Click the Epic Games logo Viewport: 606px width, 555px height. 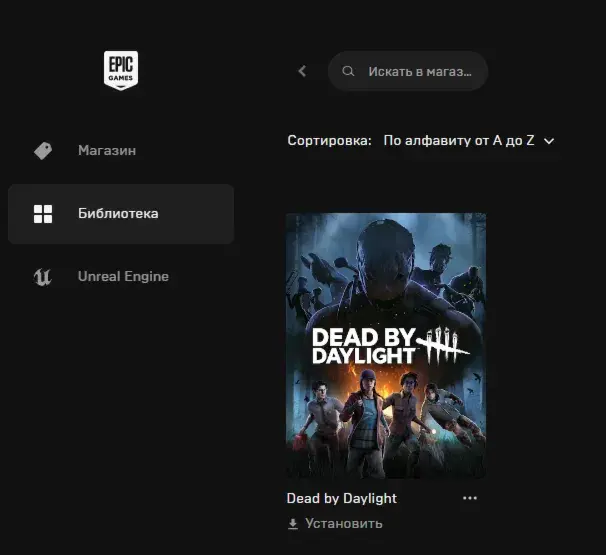tap(121, 70)
